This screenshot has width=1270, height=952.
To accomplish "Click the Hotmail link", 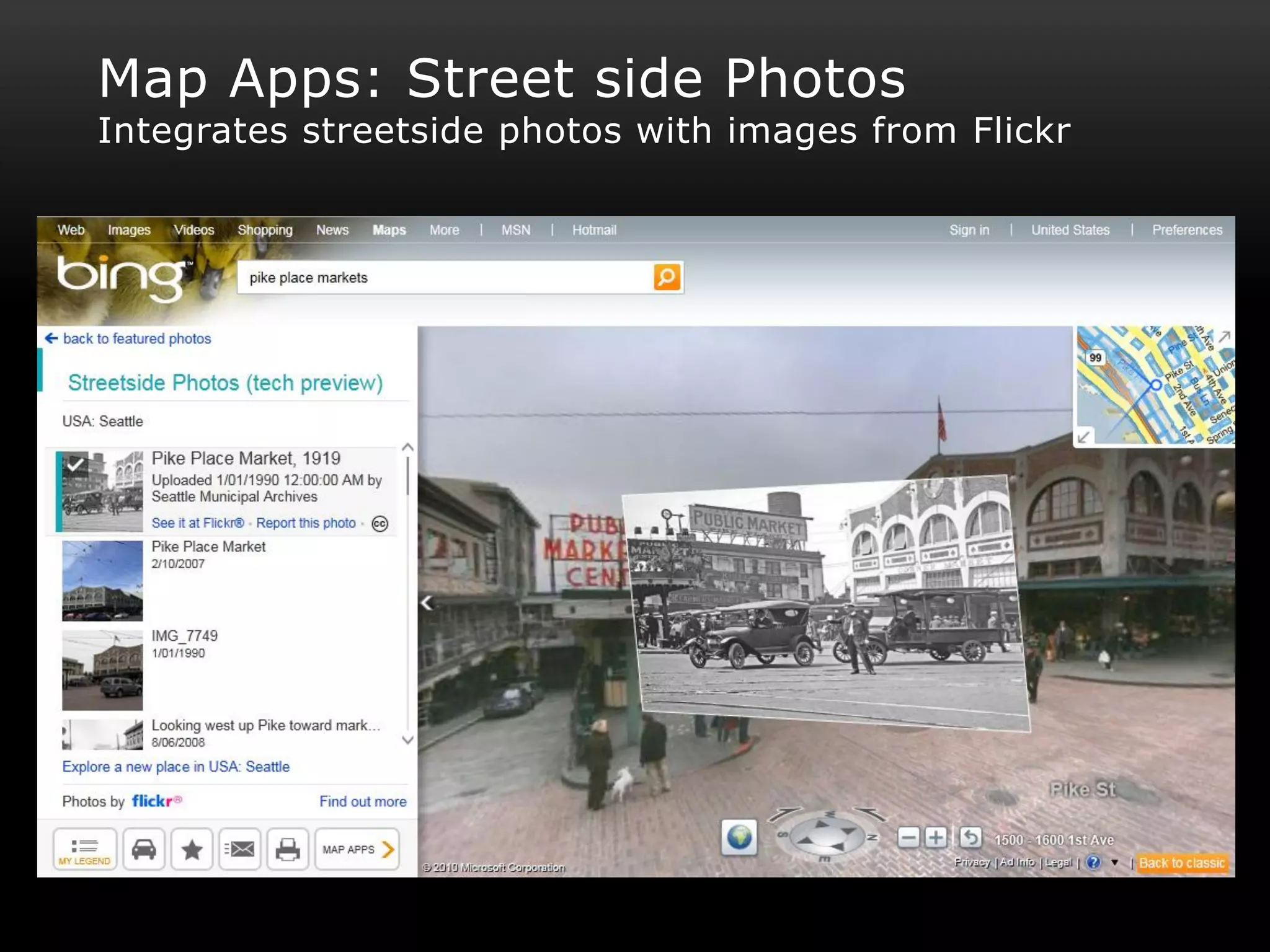I will coord(594,230).
